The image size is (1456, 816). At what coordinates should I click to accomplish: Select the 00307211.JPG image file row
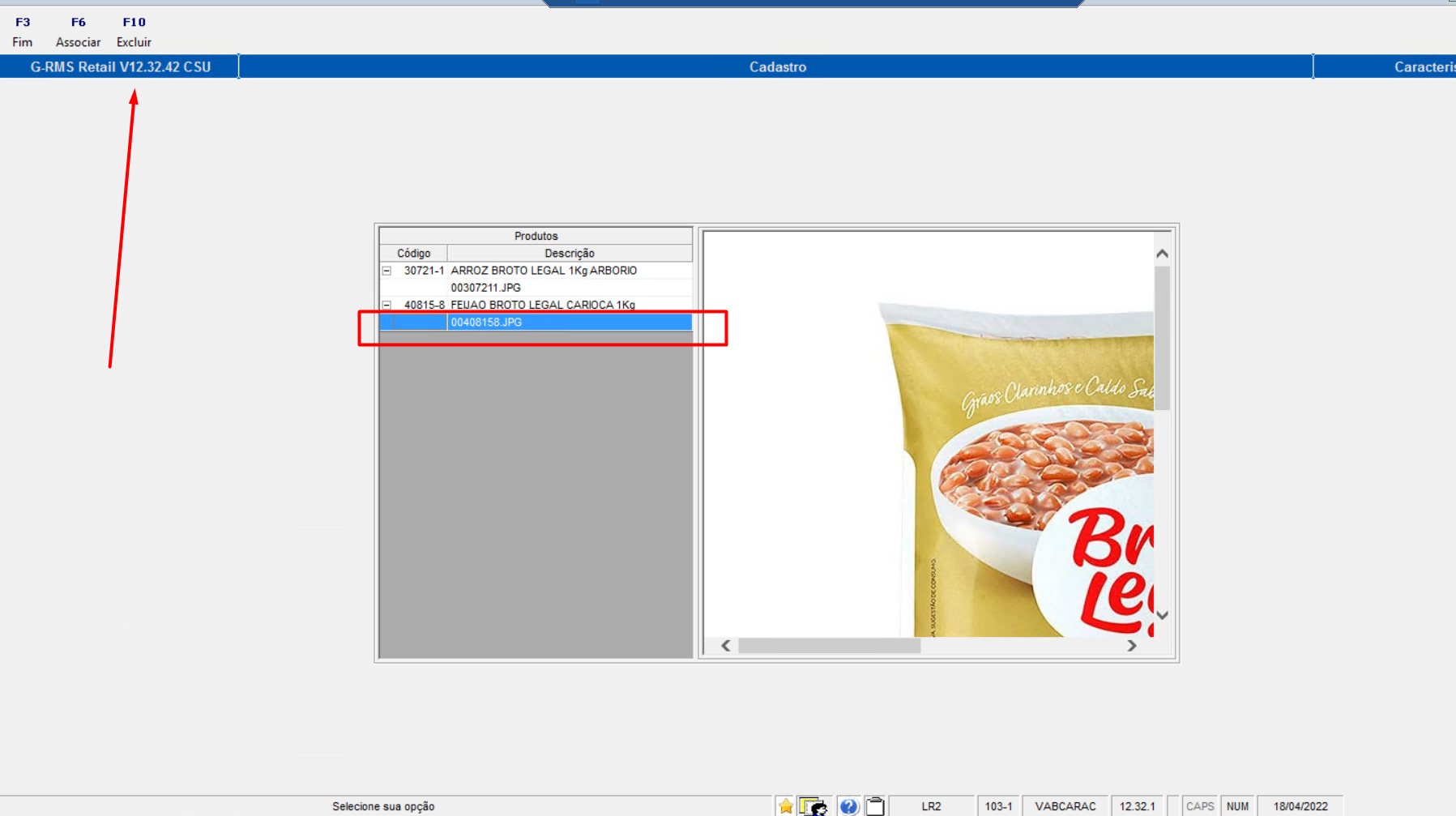(536, 288)
